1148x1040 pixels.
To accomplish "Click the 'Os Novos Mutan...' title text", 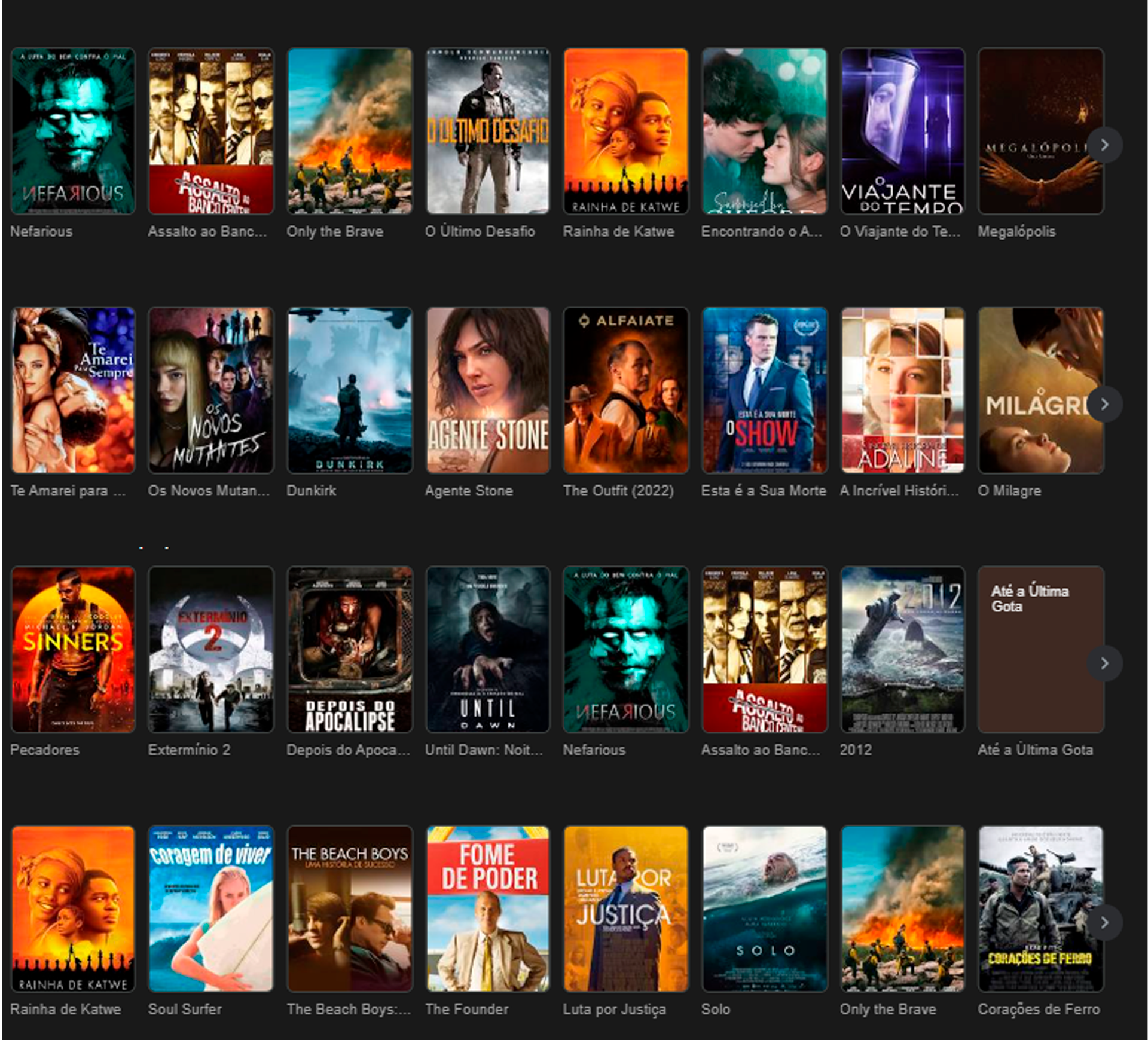I will (x=209, y=491).
